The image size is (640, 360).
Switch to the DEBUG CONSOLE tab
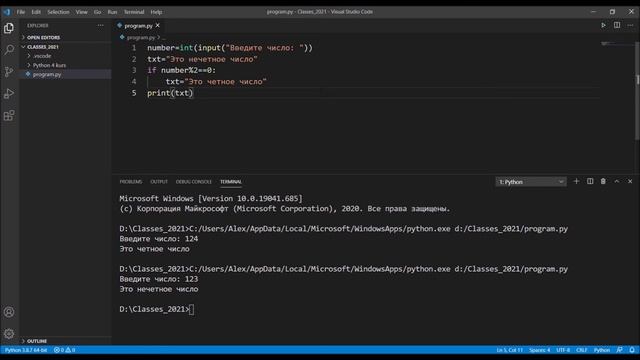193,182
